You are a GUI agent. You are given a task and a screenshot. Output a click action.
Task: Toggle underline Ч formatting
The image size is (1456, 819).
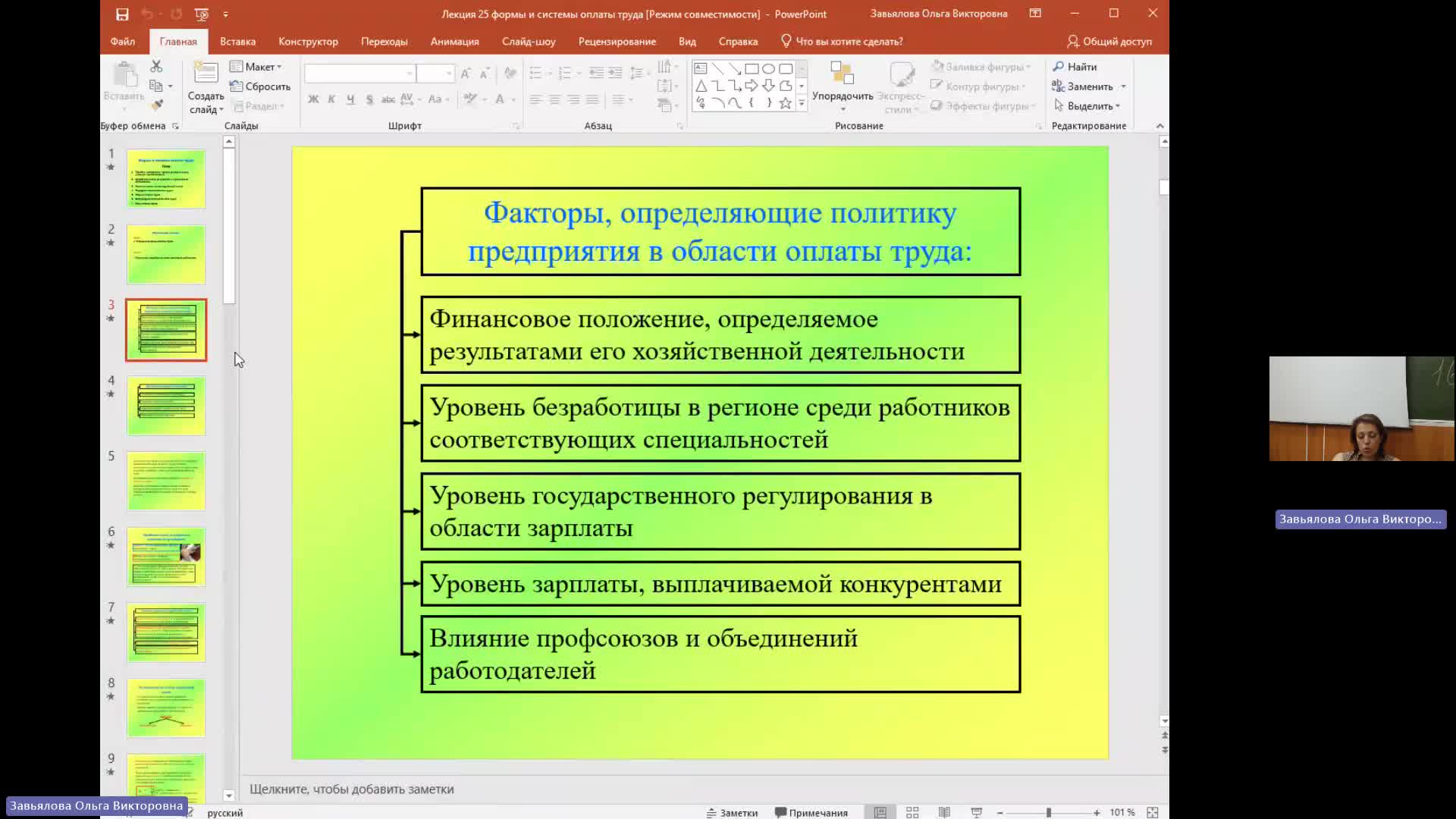click(x=350, y=99)
